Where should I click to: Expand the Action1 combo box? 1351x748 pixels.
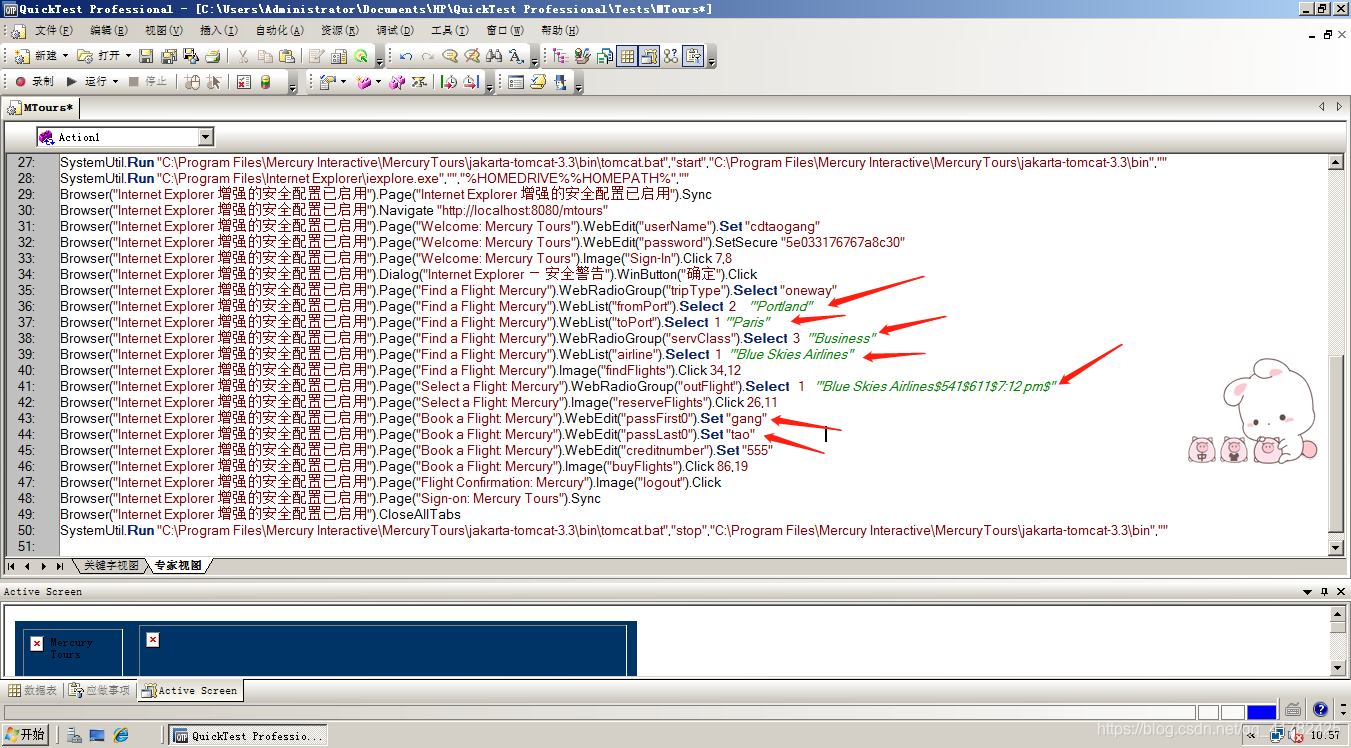[x=206, y=137]
